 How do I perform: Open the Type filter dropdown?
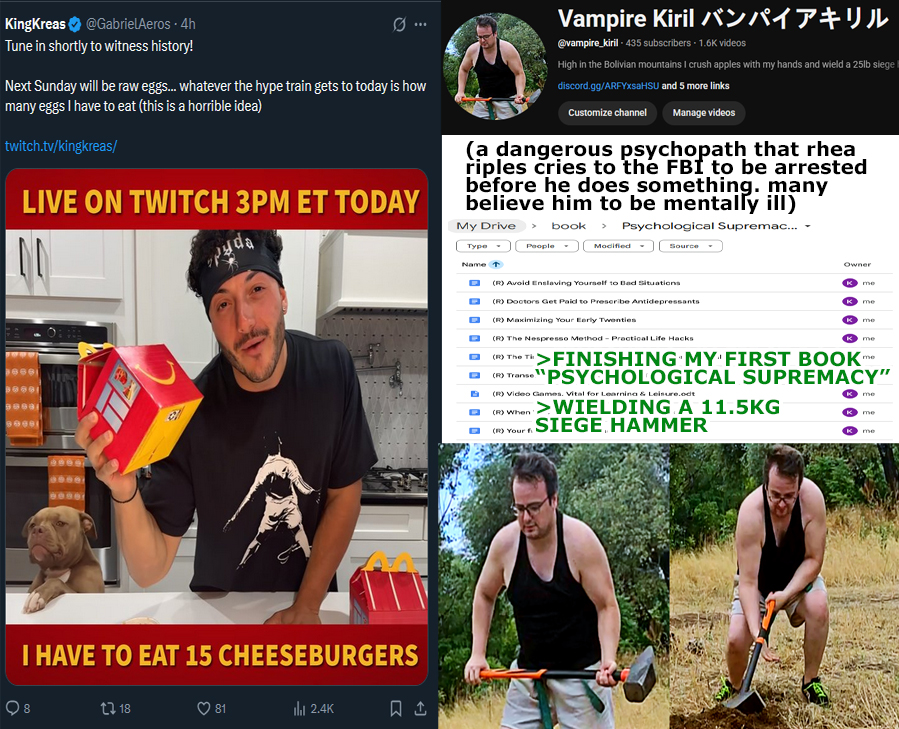(483, 246)
